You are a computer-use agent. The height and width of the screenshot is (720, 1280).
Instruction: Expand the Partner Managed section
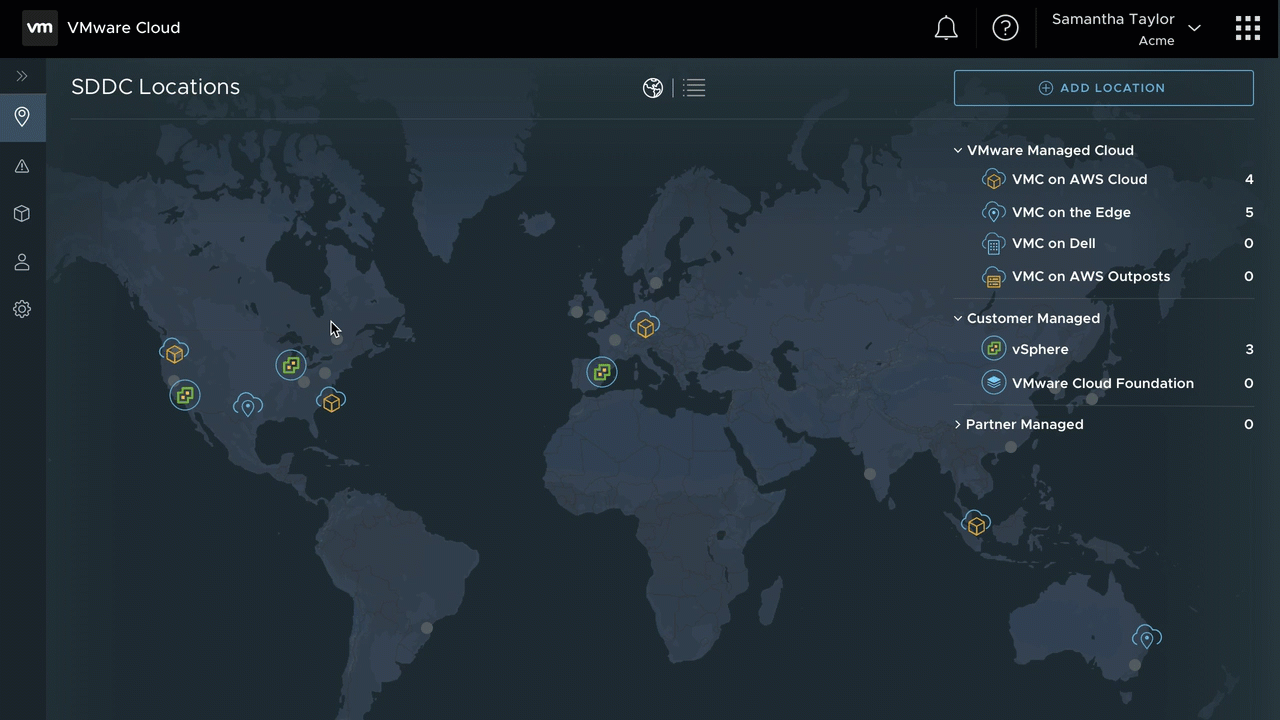pyautogui.click(x=958, y=424)
